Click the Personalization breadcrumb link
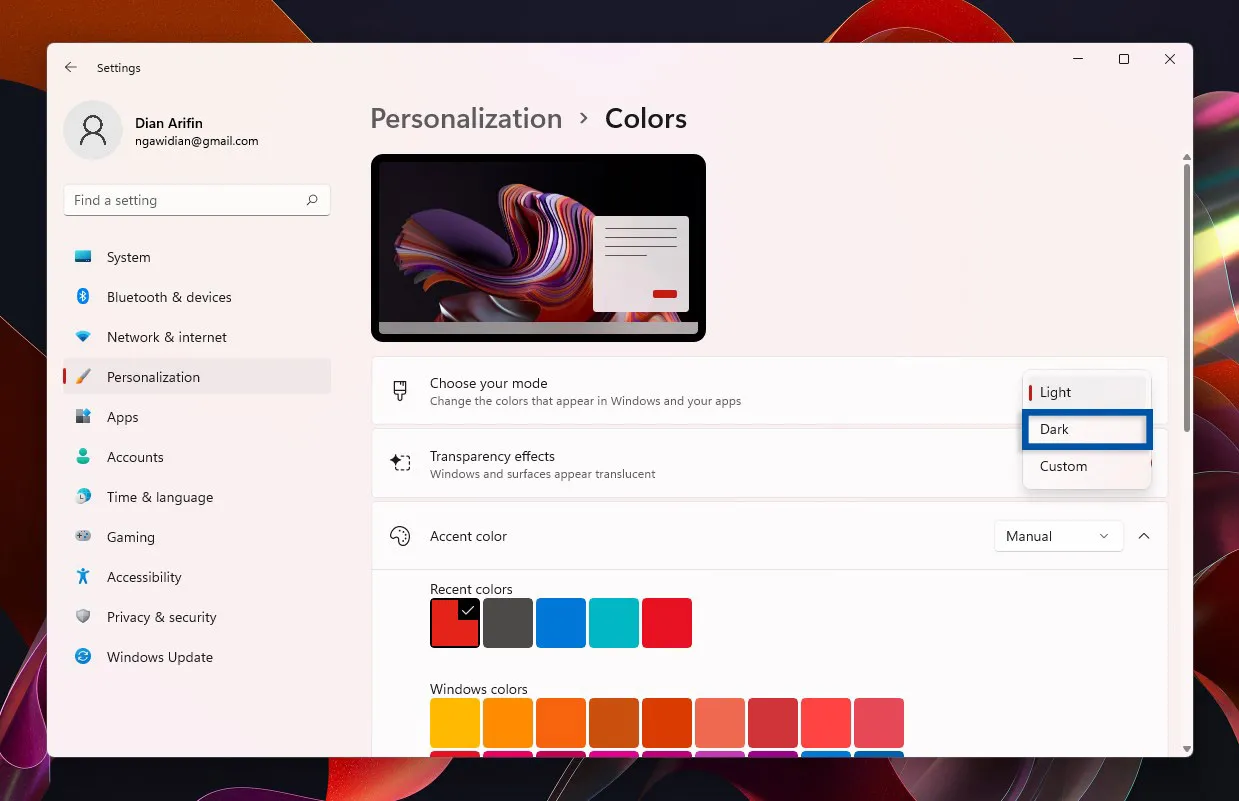 point(466,118)
